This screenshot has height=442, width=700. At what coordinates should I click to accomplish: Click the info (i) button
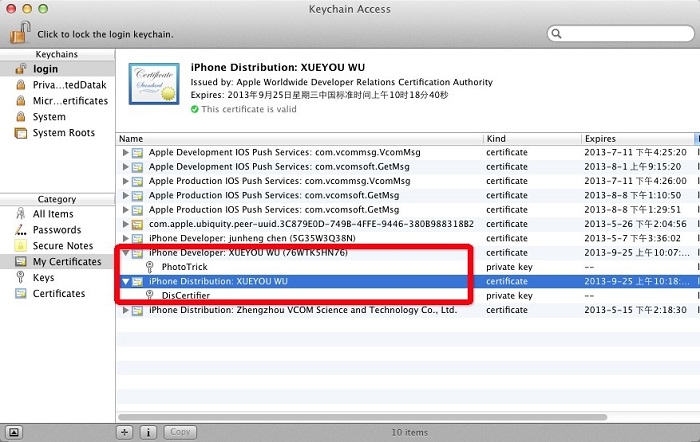click(148, 432)
